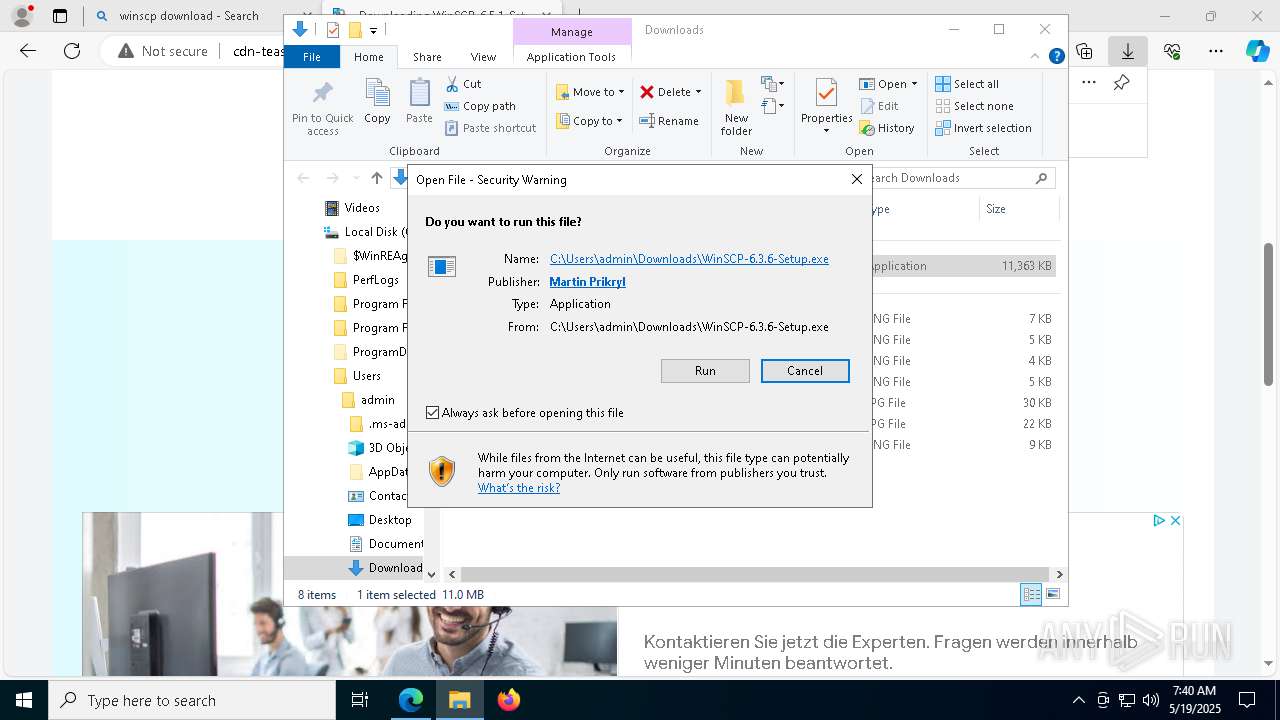Collapse the ribbon with chevron
1280x720 pixels.
pos(1036,57)
